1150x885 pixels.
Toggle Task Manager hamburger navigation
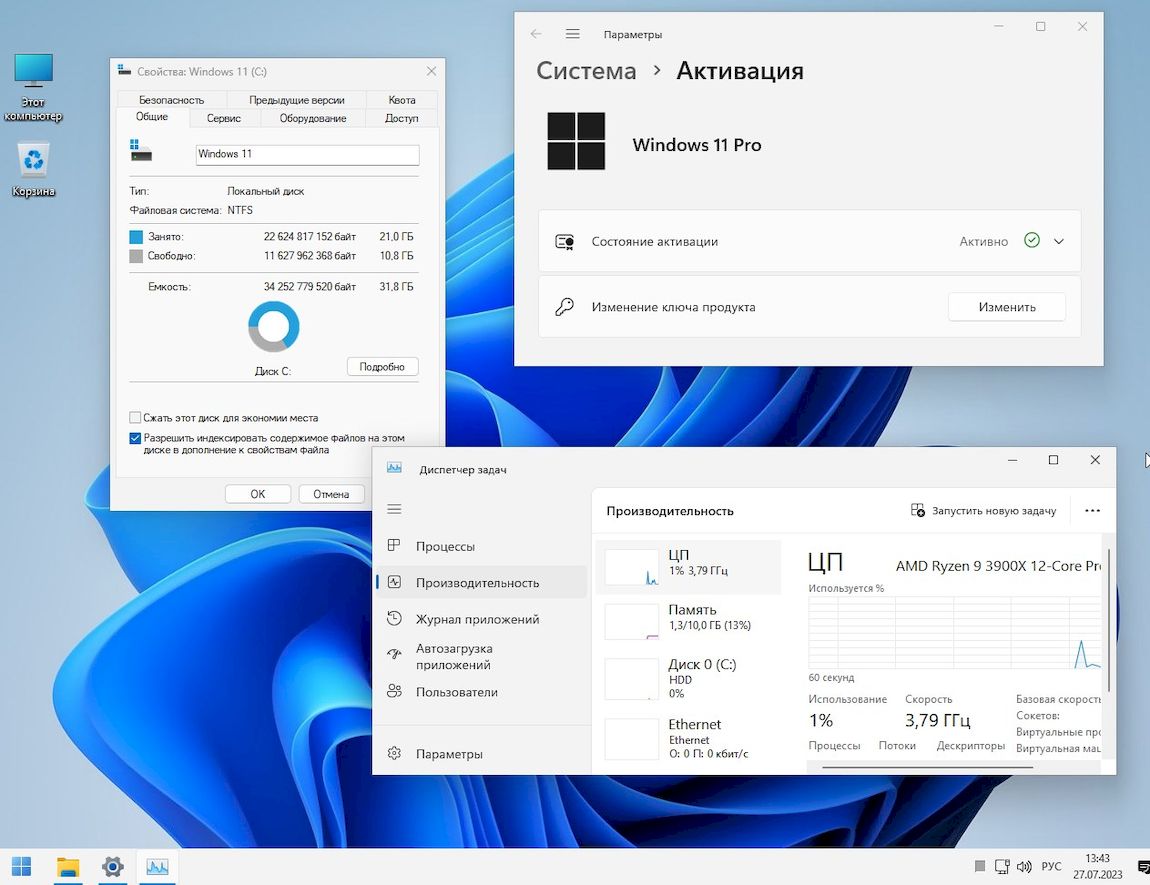394,509
